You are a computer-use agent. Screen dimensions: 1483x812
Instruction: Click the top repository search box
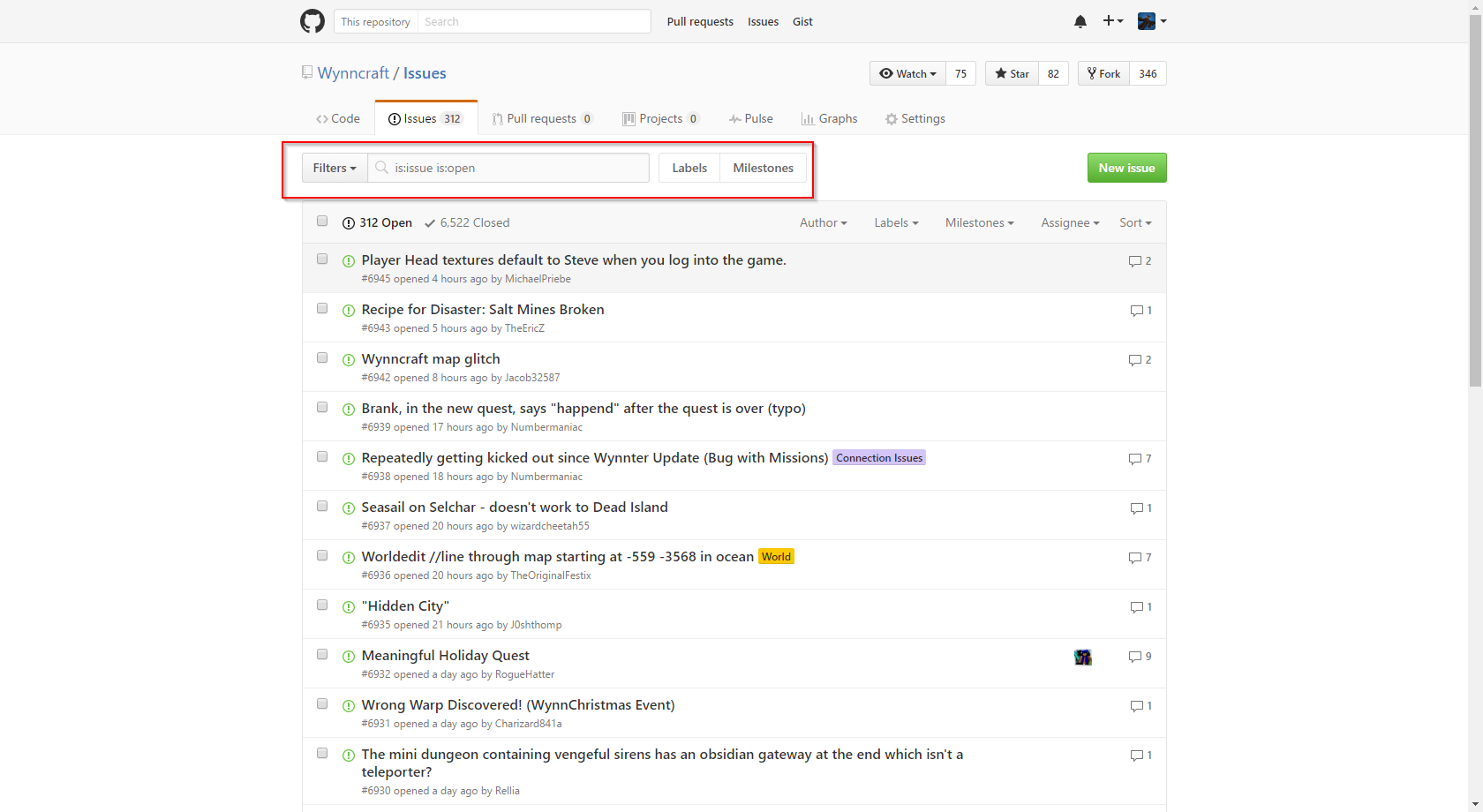(534, 21)
